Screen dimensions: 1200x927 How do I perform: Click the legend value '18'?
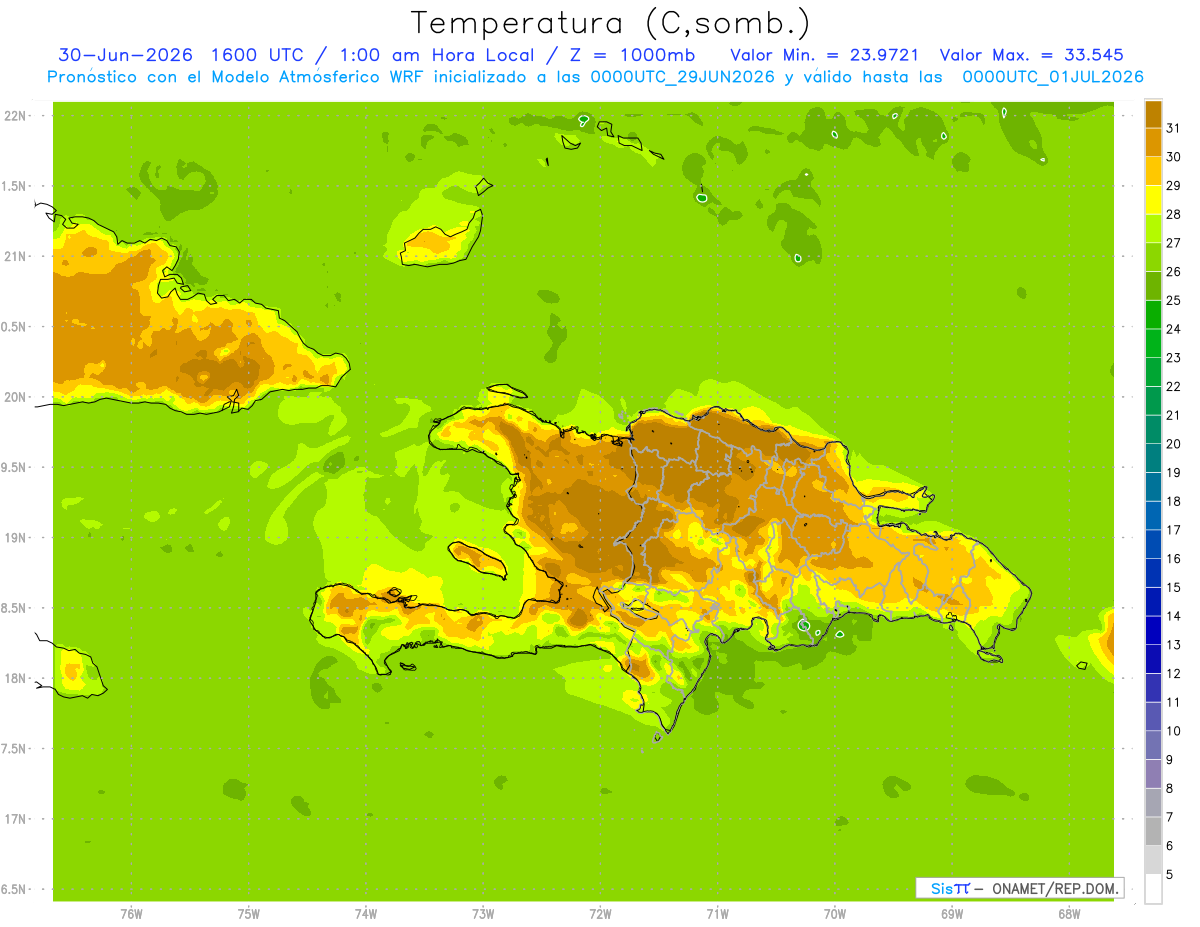pyautogui.click(x=1173, y=501)
